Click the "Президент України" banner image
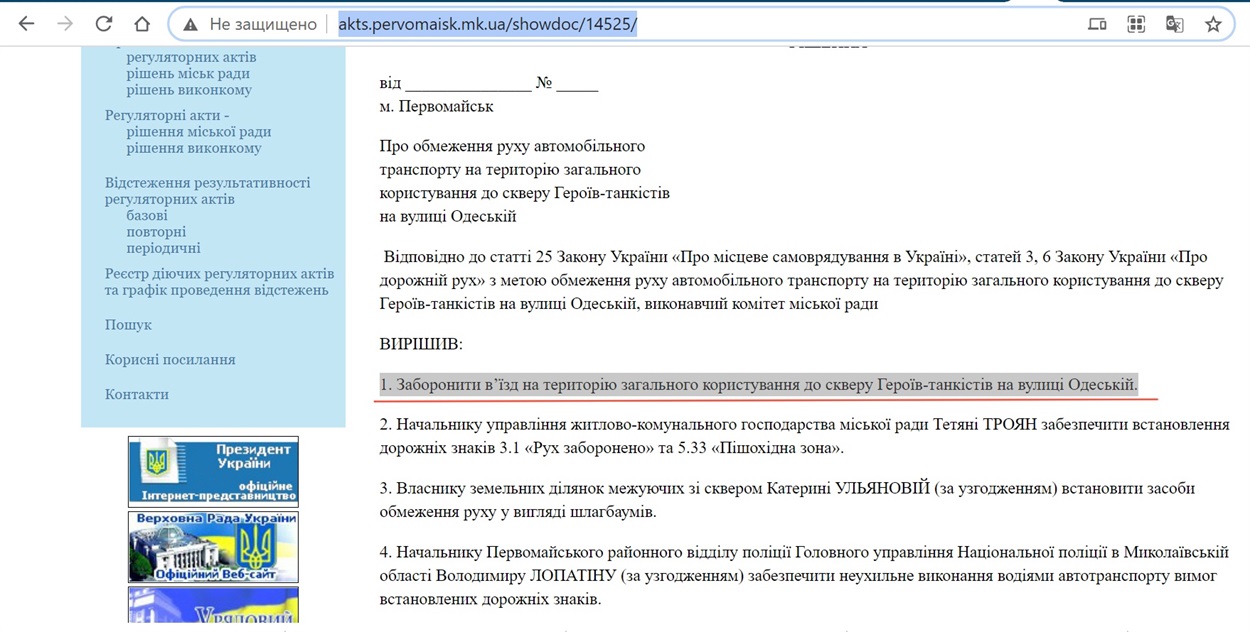 tap(213, 471)
